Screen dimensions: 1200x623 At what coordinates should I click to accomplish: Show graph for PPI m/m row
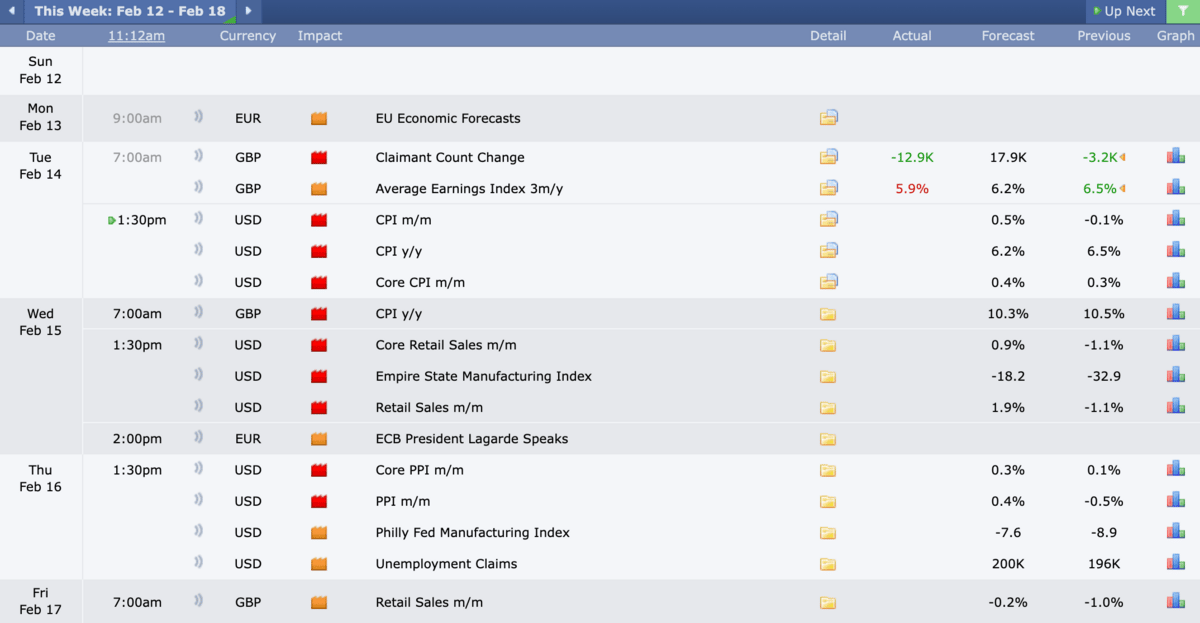point(1176,500)
